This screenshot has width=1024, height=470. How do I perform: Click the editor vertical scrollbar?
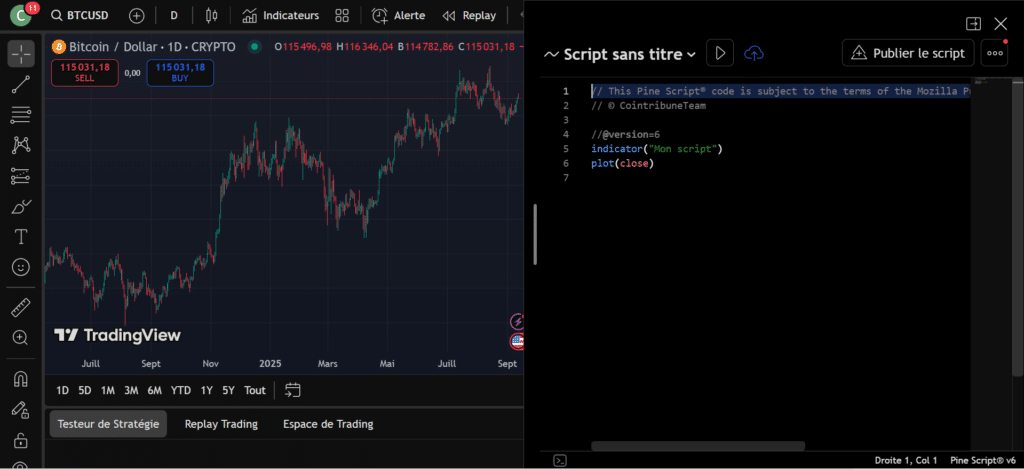coord(1017,227)
